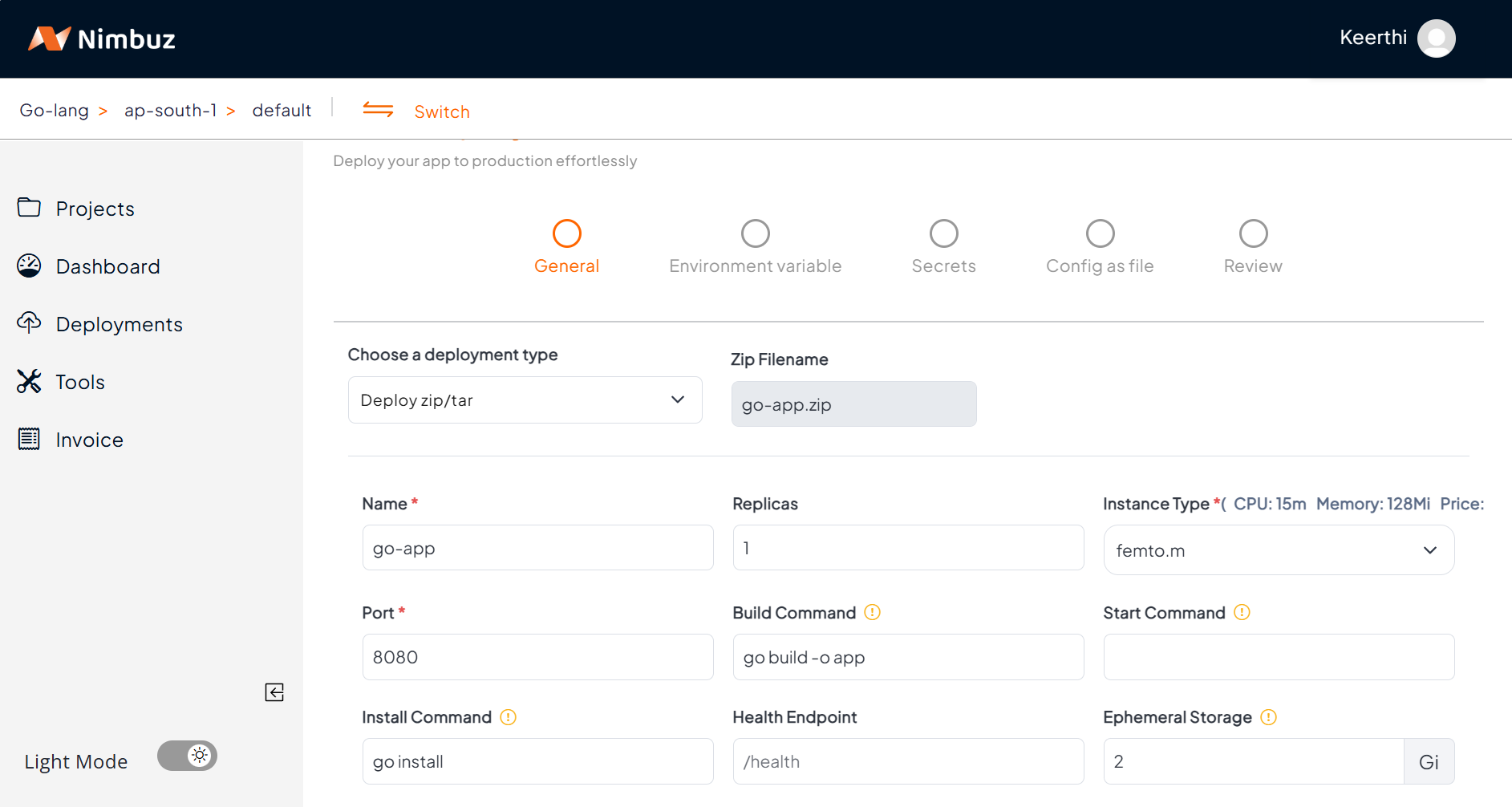Go to Config as file step
This screenshot has width=1512, height=807.
pos(1100,234)
